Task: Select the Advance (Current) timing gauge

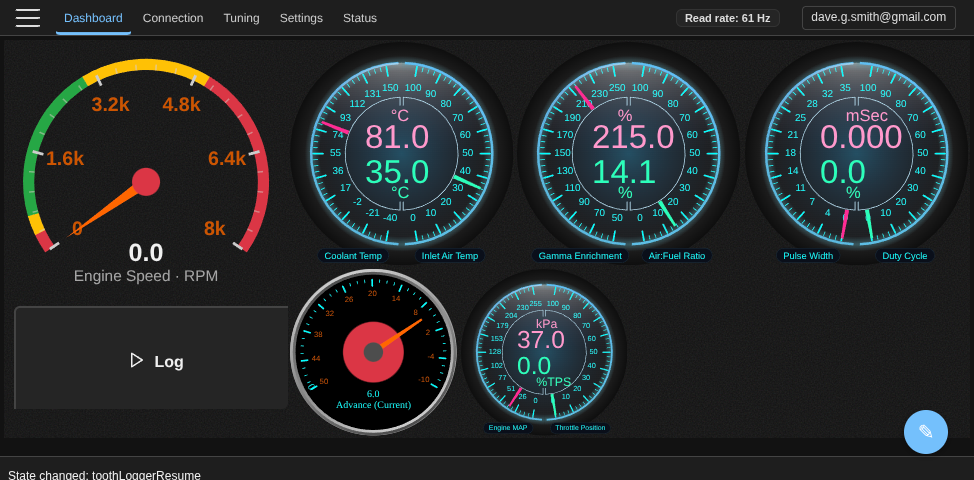Action: [x=373, y=351]
